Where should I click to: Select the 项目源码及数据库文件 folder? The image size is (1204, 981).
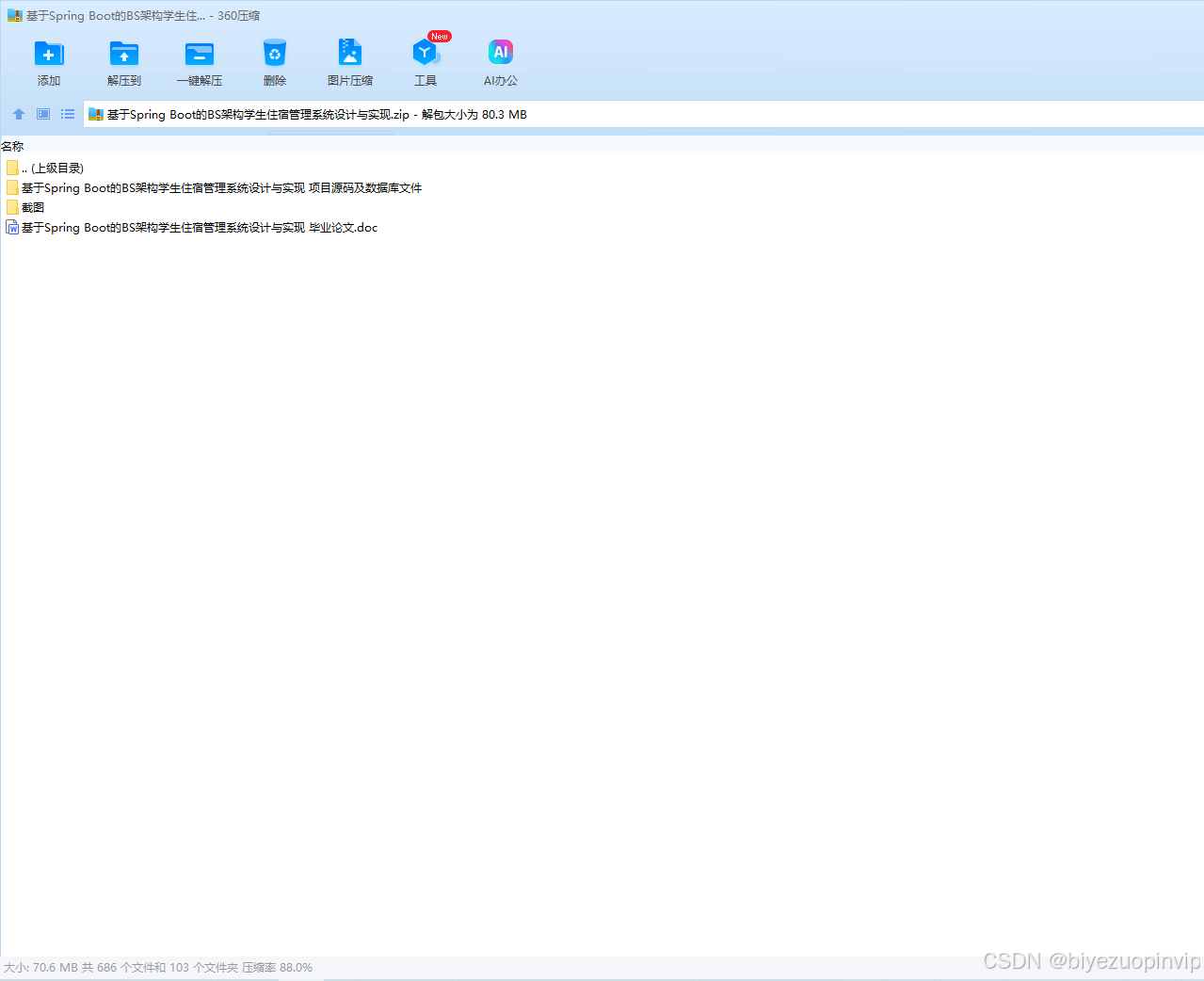[x=214, y=187]
